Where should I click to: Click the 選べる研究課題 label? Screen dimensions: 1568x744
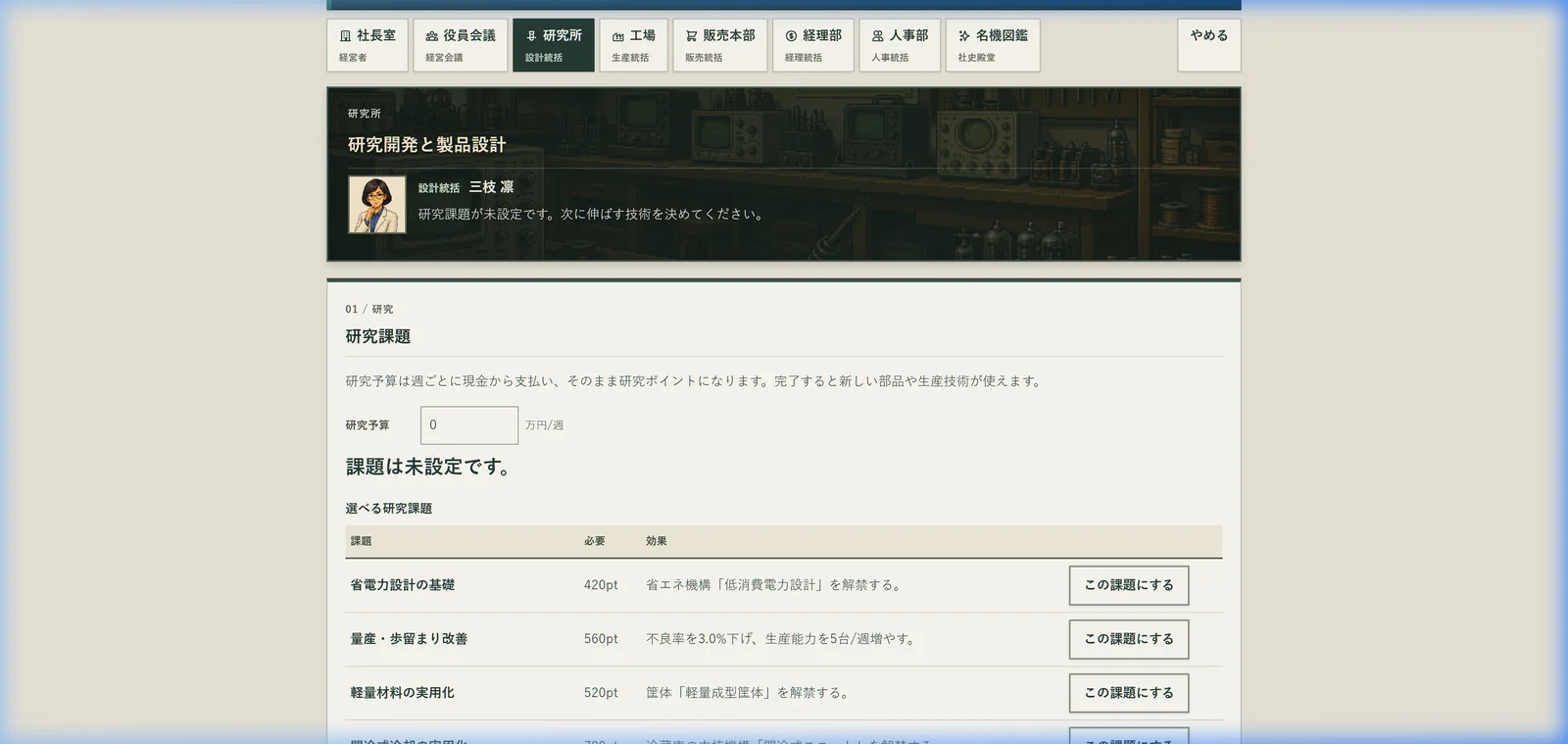tap(389, 509)
